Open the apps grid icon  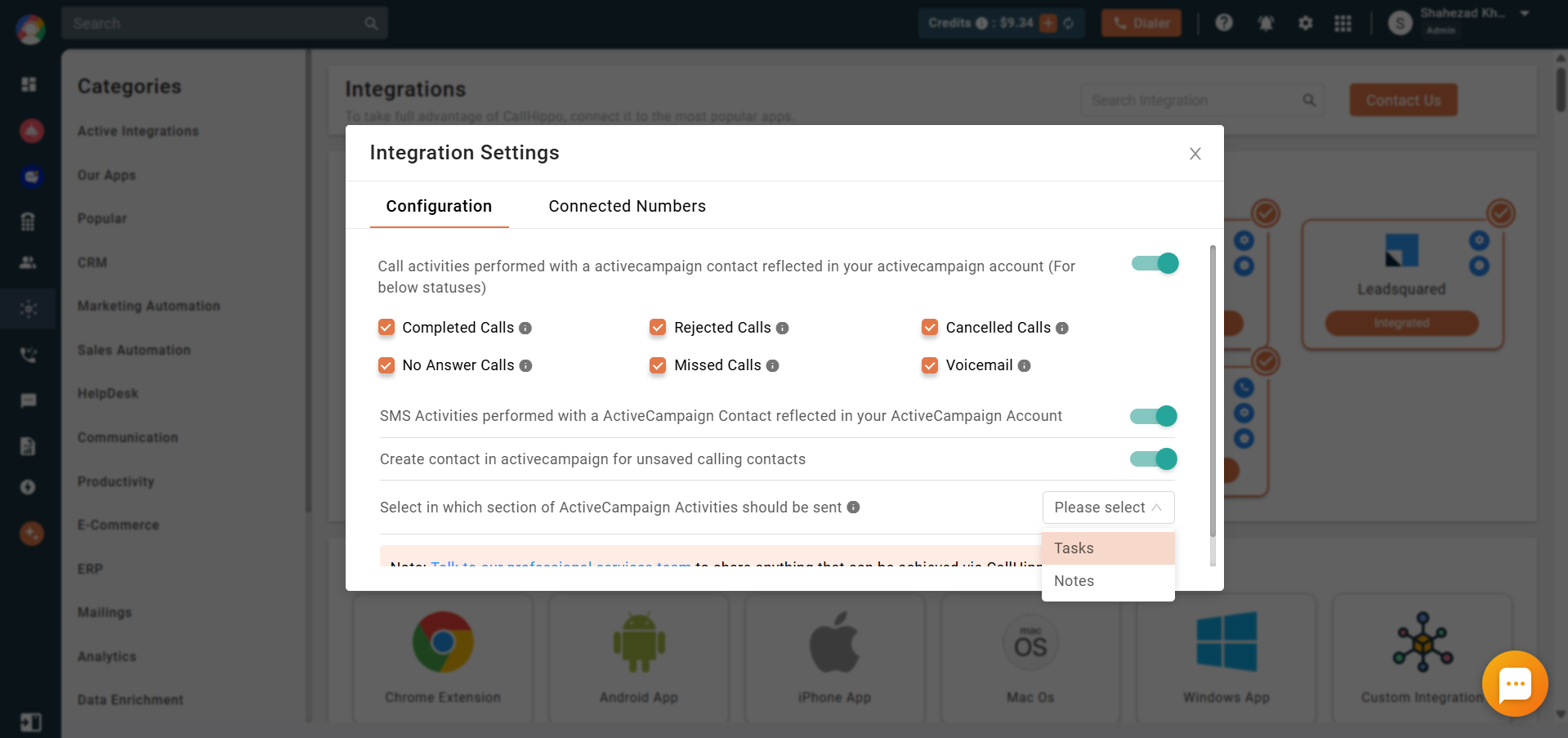coord(1342,23)
